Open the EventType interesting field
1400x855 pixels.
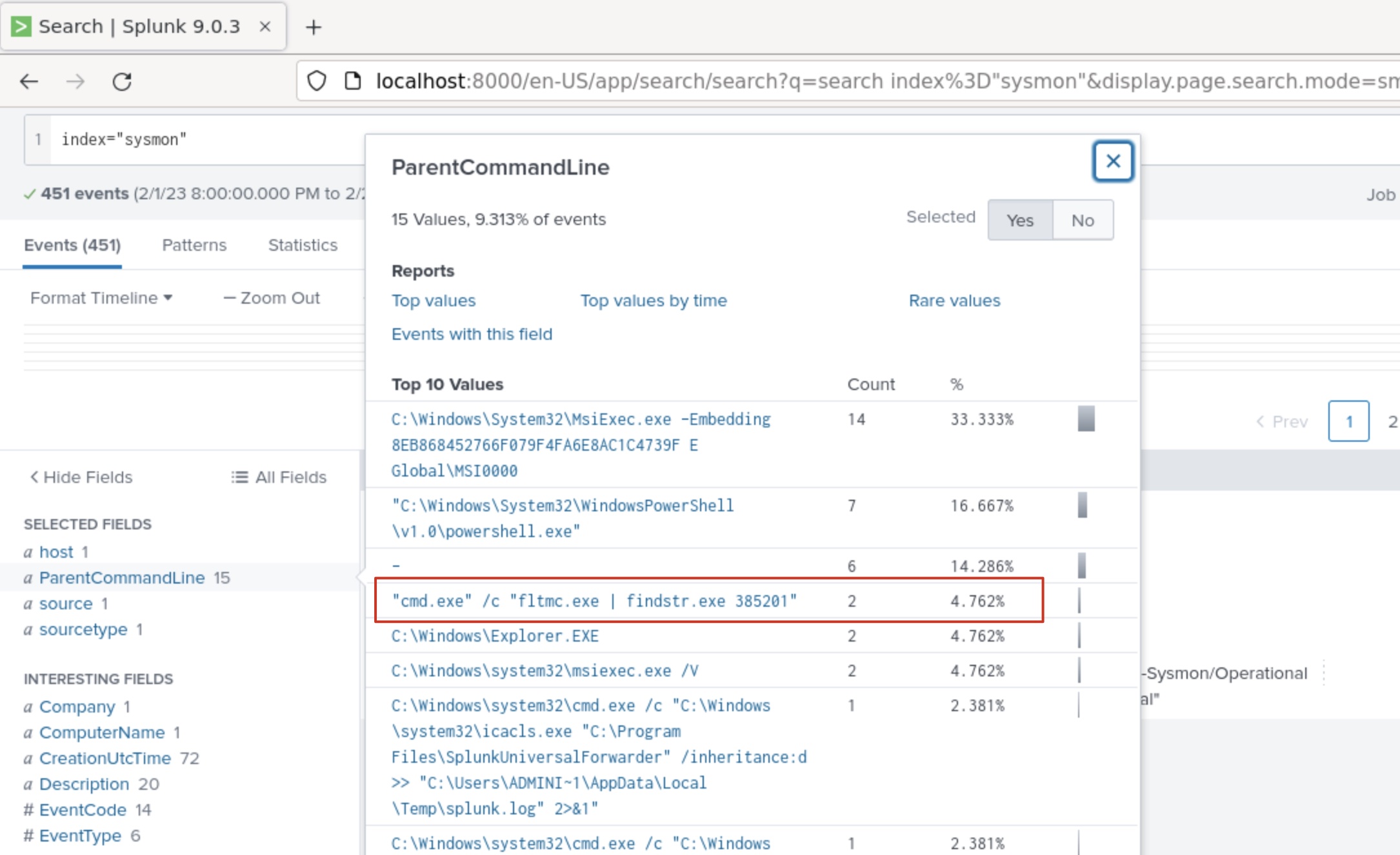click(x=80, y=836)
